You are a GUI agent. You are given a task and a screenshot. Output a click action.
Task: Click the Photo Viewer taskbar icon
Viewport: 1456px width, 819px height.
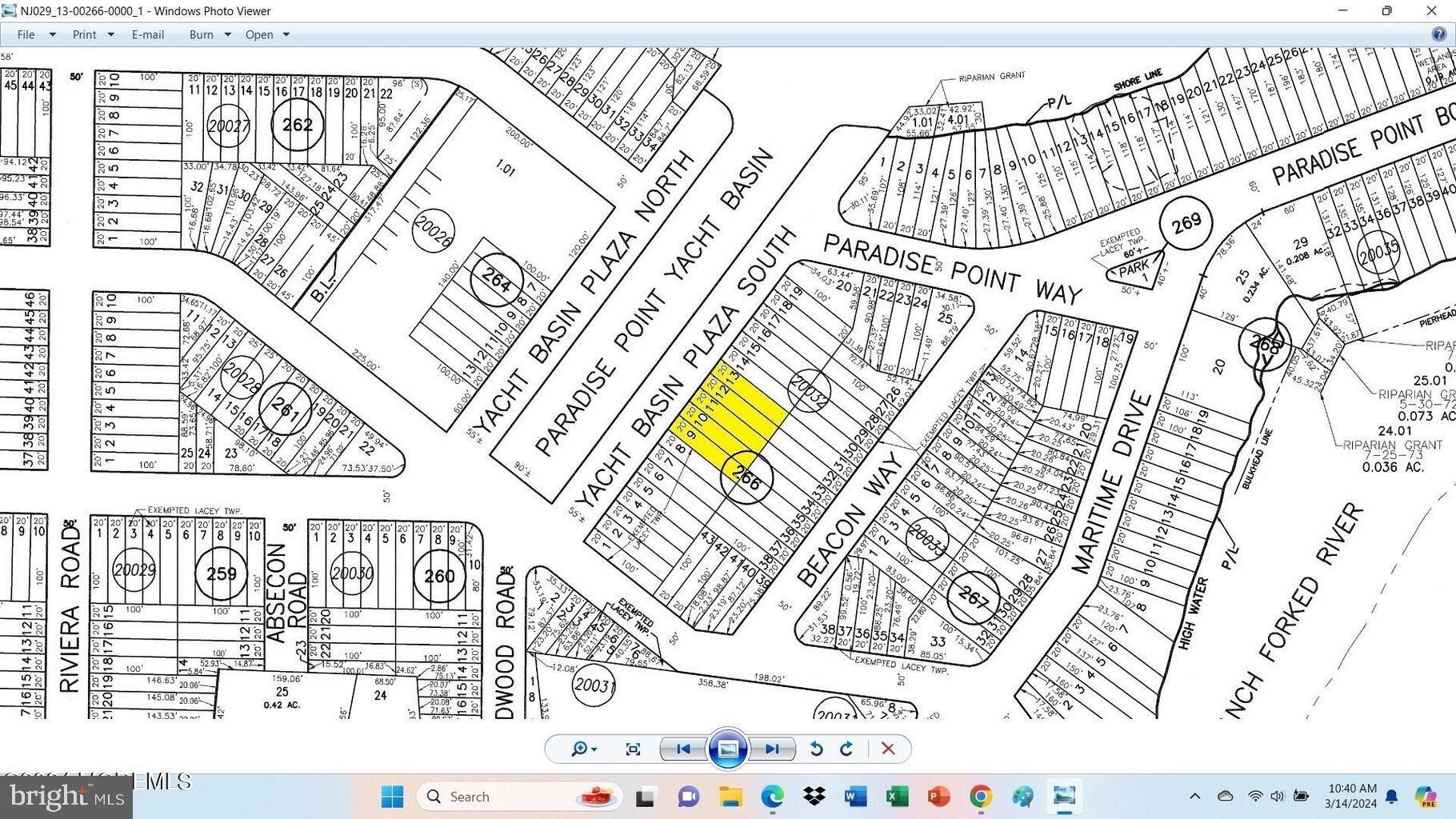(x=1064, y=797)
